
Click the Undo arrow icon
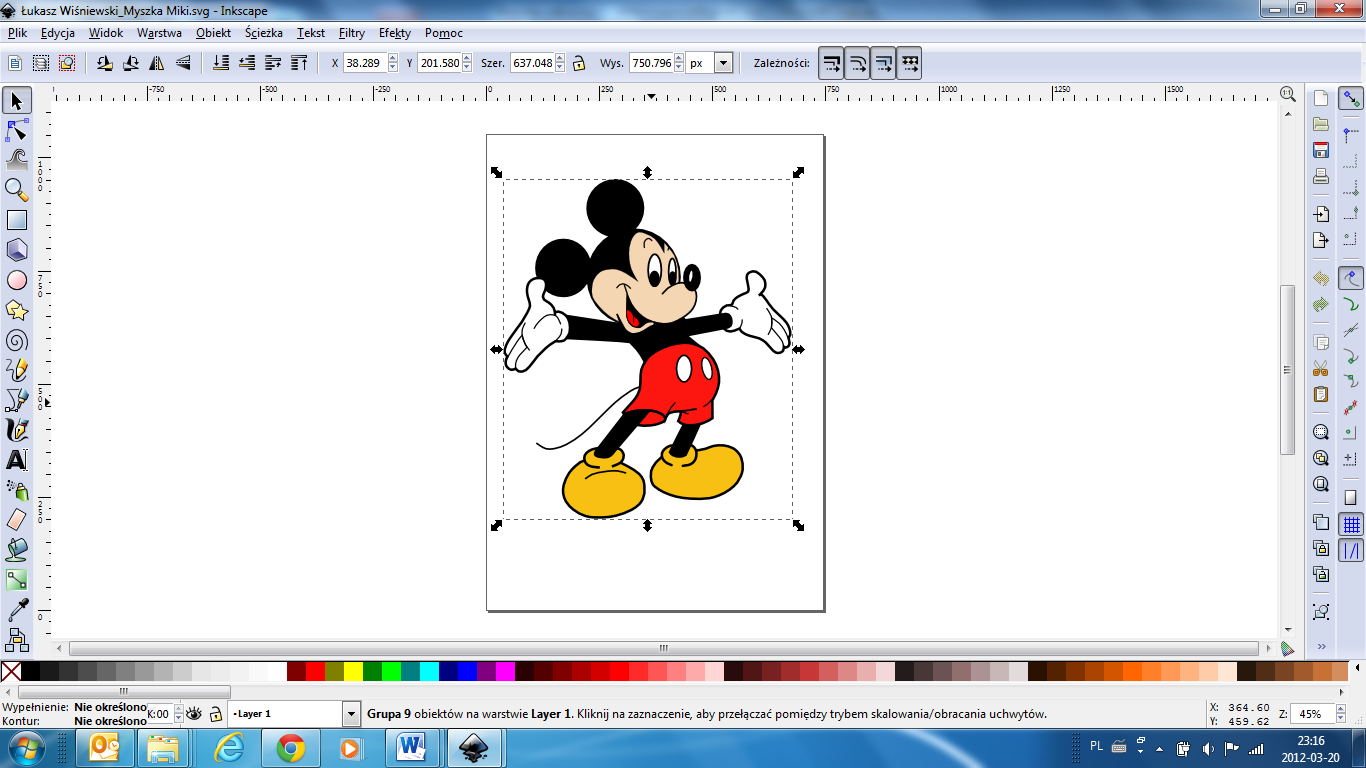[x=1321, y=278]
